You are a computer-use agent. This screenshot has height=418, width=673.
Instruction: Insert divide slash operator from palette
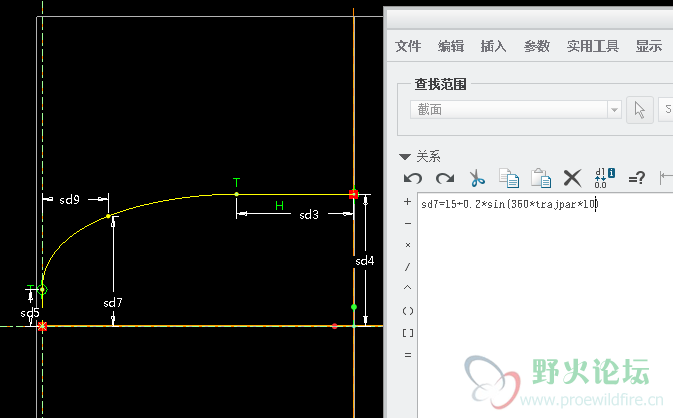point(408,267)
